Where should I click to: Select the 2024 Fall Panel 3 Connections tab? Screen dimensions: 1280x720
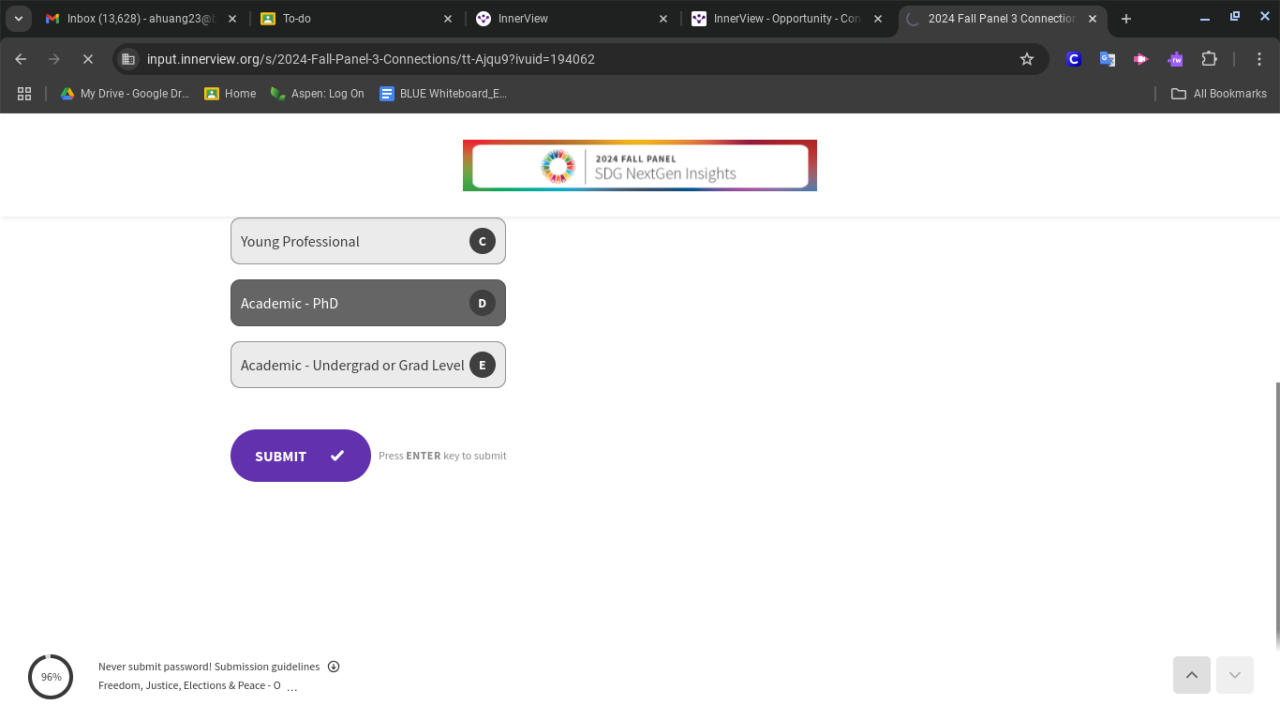point(1001,19)
